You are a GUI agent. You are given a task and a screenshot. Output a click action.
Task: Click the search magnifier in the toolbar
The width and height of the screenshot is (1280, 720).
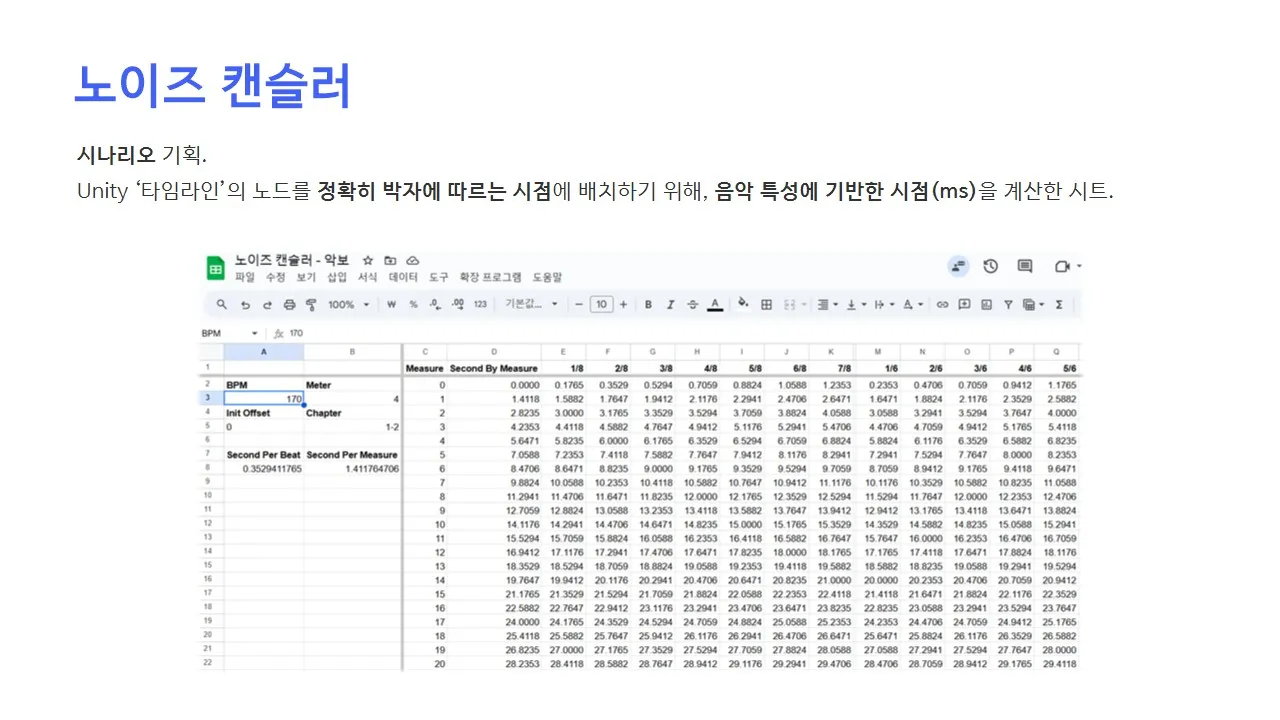tap(222, 305)
